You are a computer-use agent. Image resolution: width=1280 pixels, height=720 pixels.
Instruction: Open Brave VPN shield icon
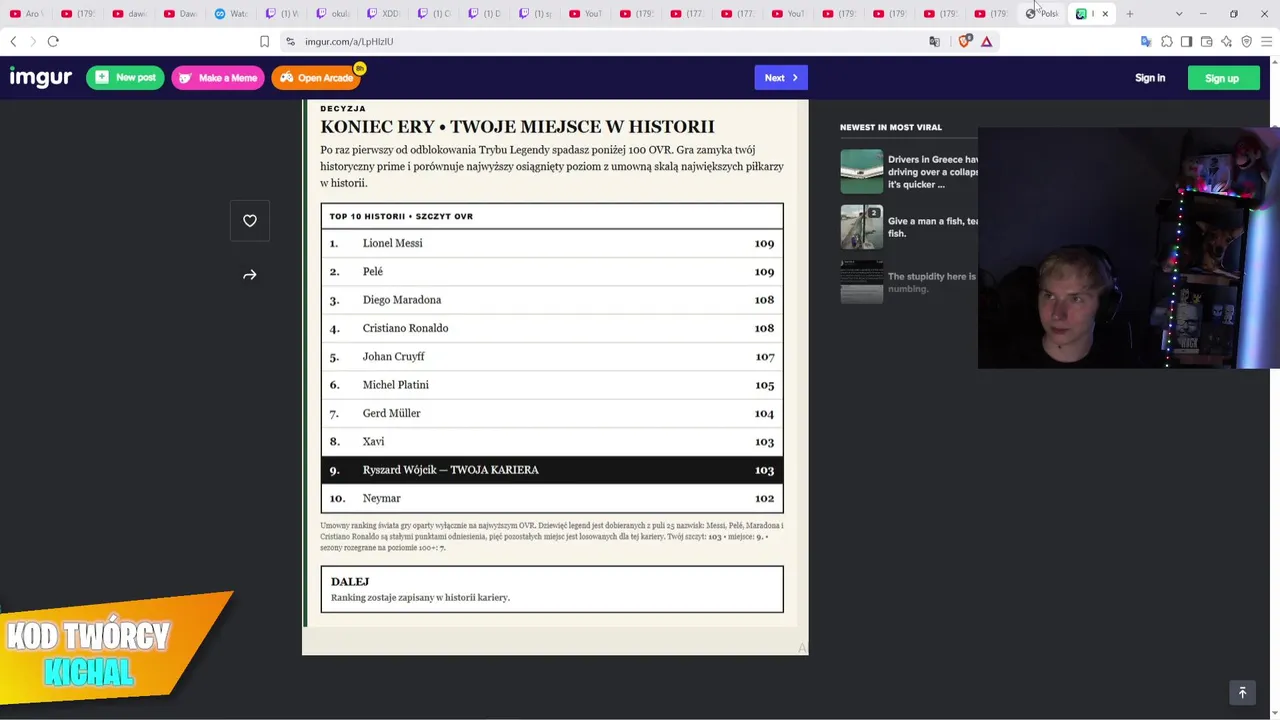[x=1246, y=42]
